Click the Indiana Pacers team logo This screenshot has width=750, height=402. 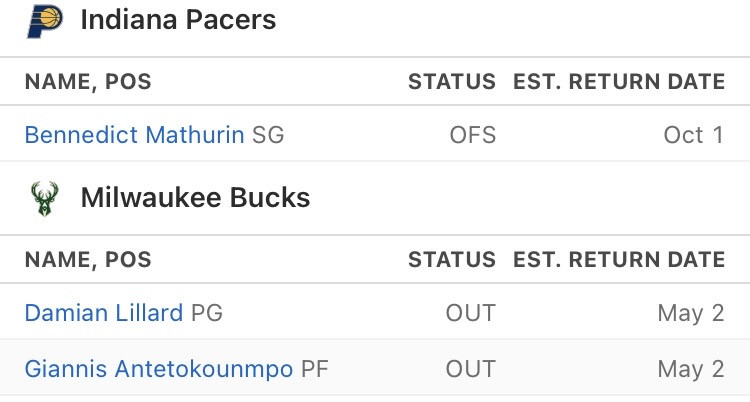tap(44, 21)
